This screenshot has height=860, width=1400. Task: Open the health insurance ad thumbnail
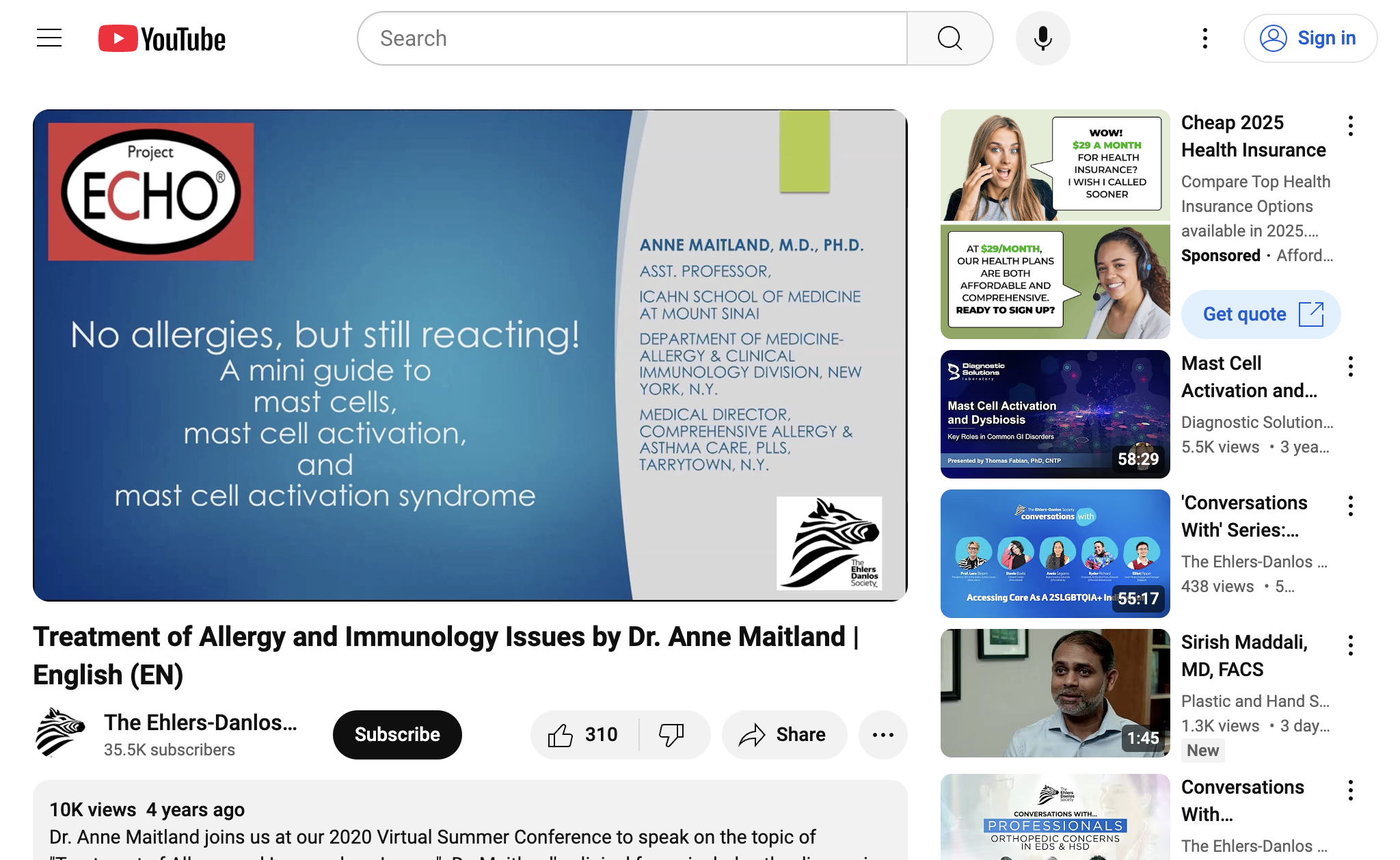coord(1055,224)
